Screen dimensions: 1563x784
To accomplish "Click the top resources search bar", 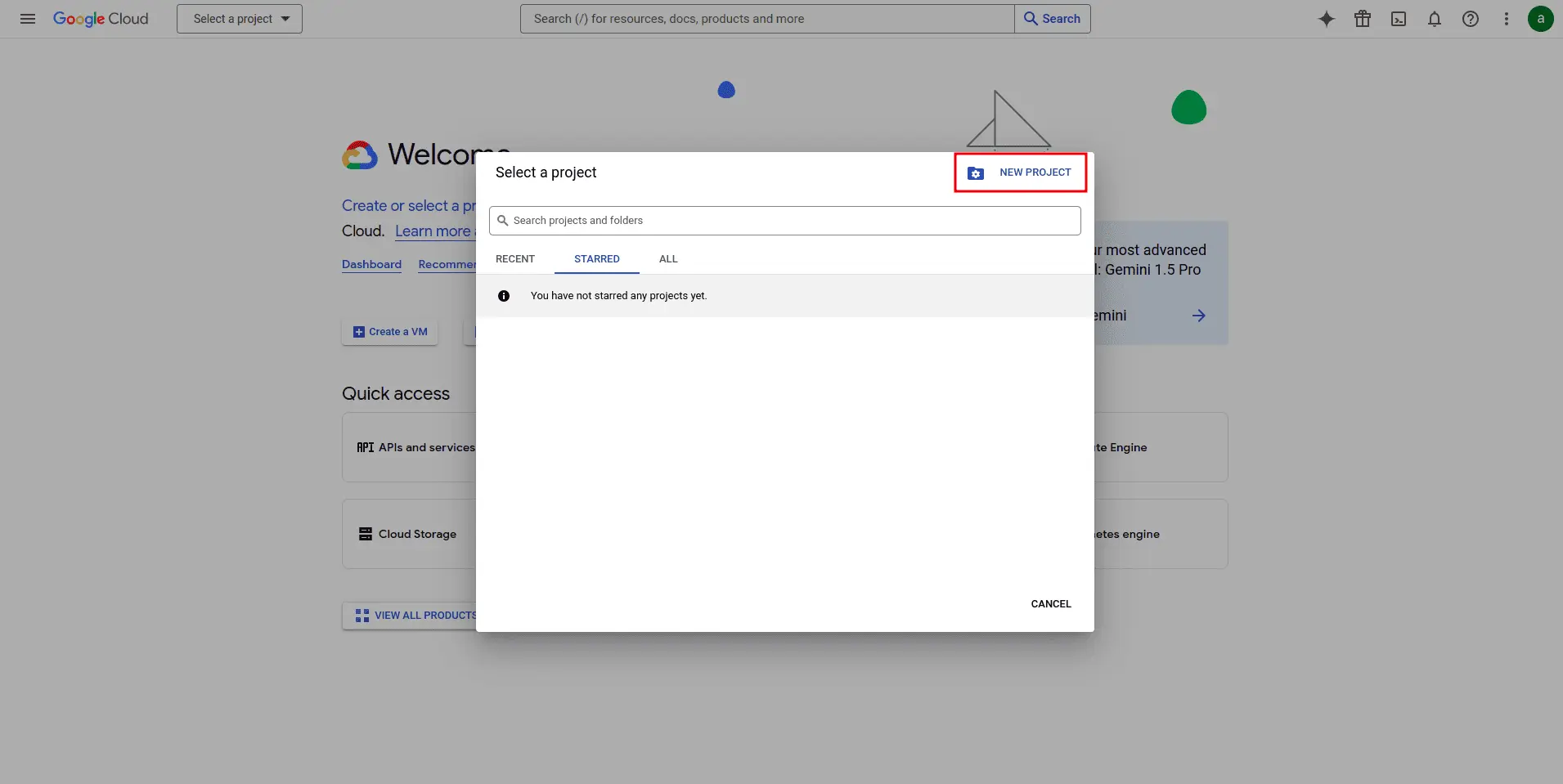I will (767, 19).
